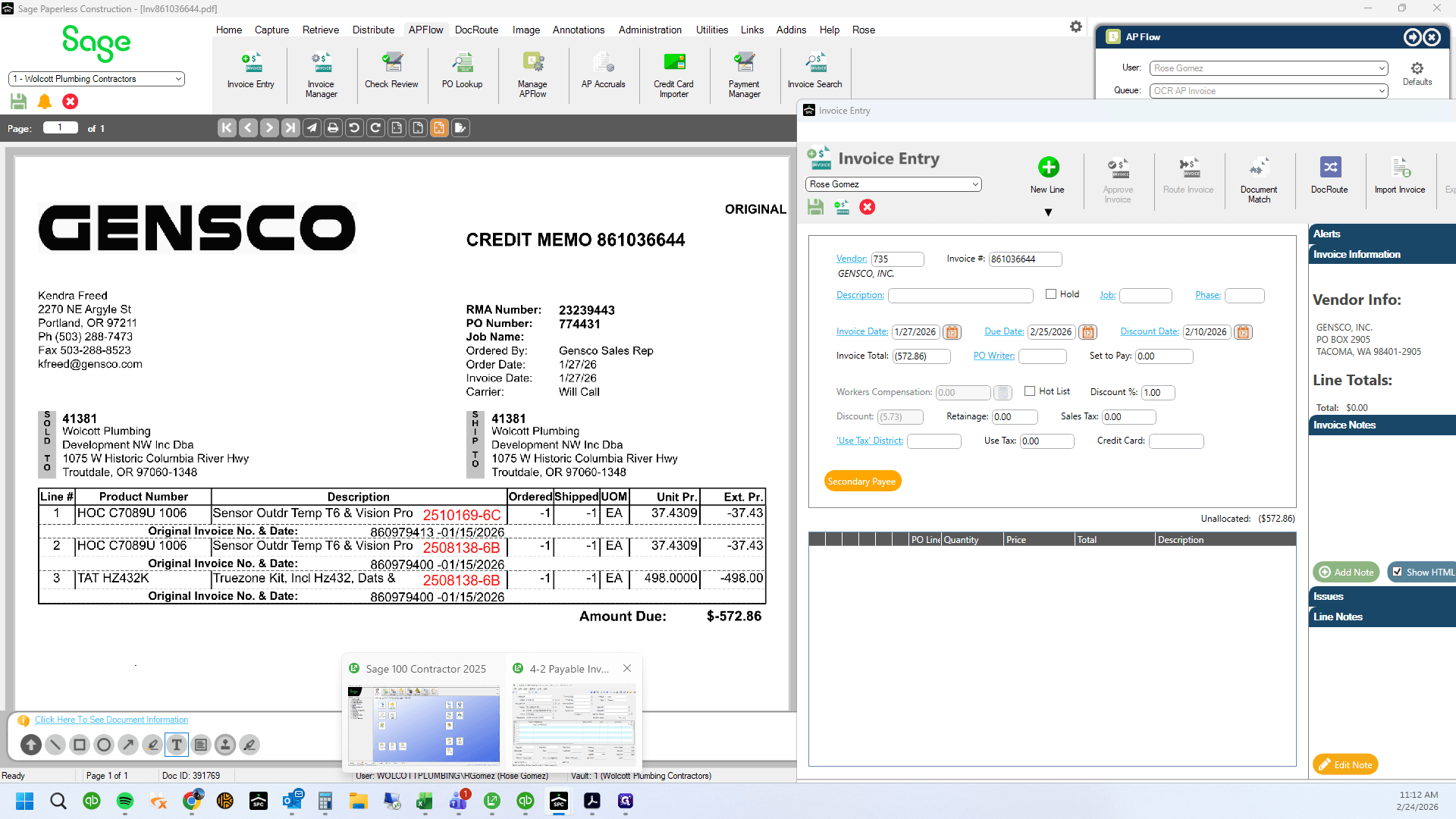Open the Invoice Manager tool
The width and height of the screenshot is (1456, 819).
321,75
